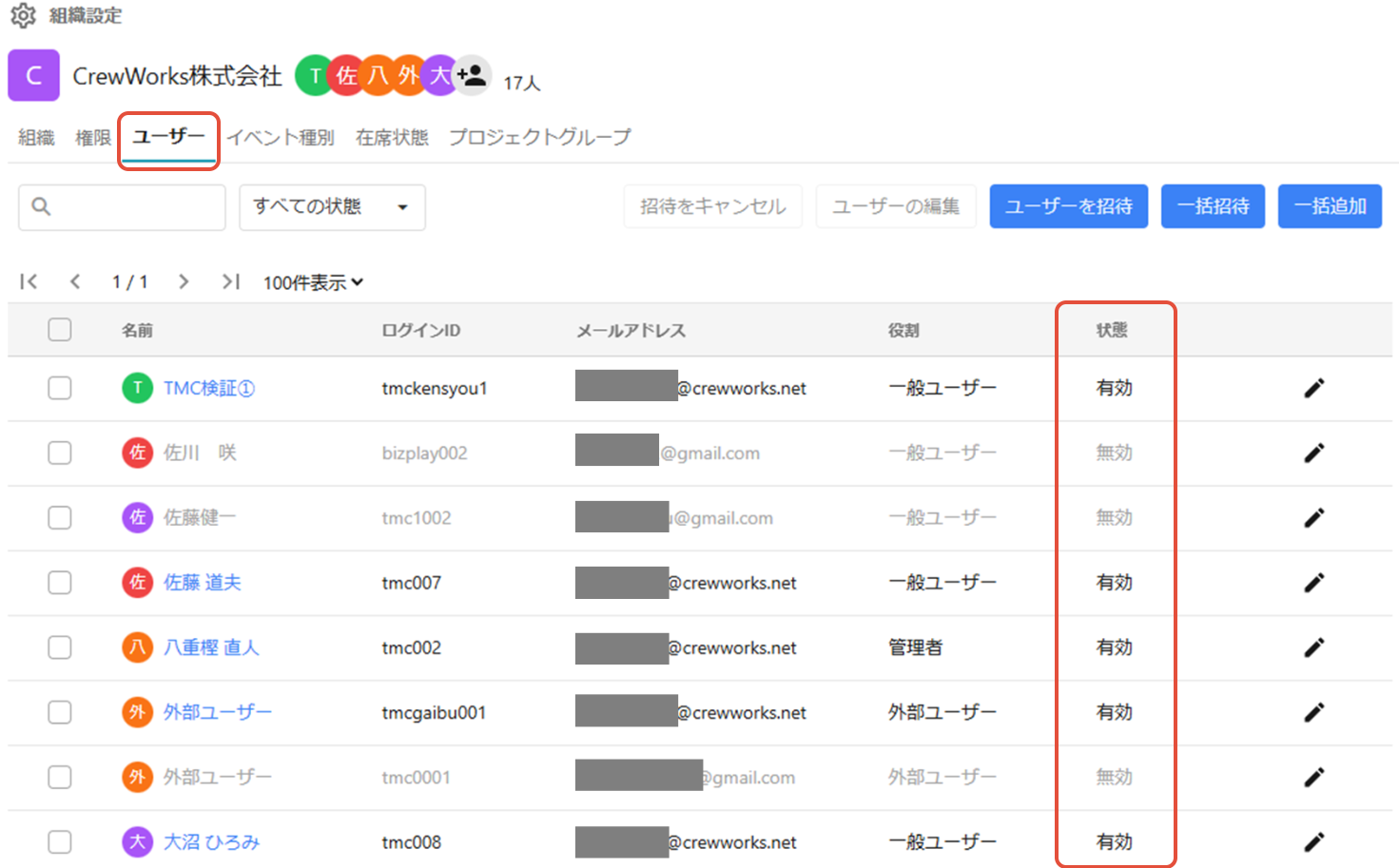
Task: Go to last page of user list
Action: 230,281
